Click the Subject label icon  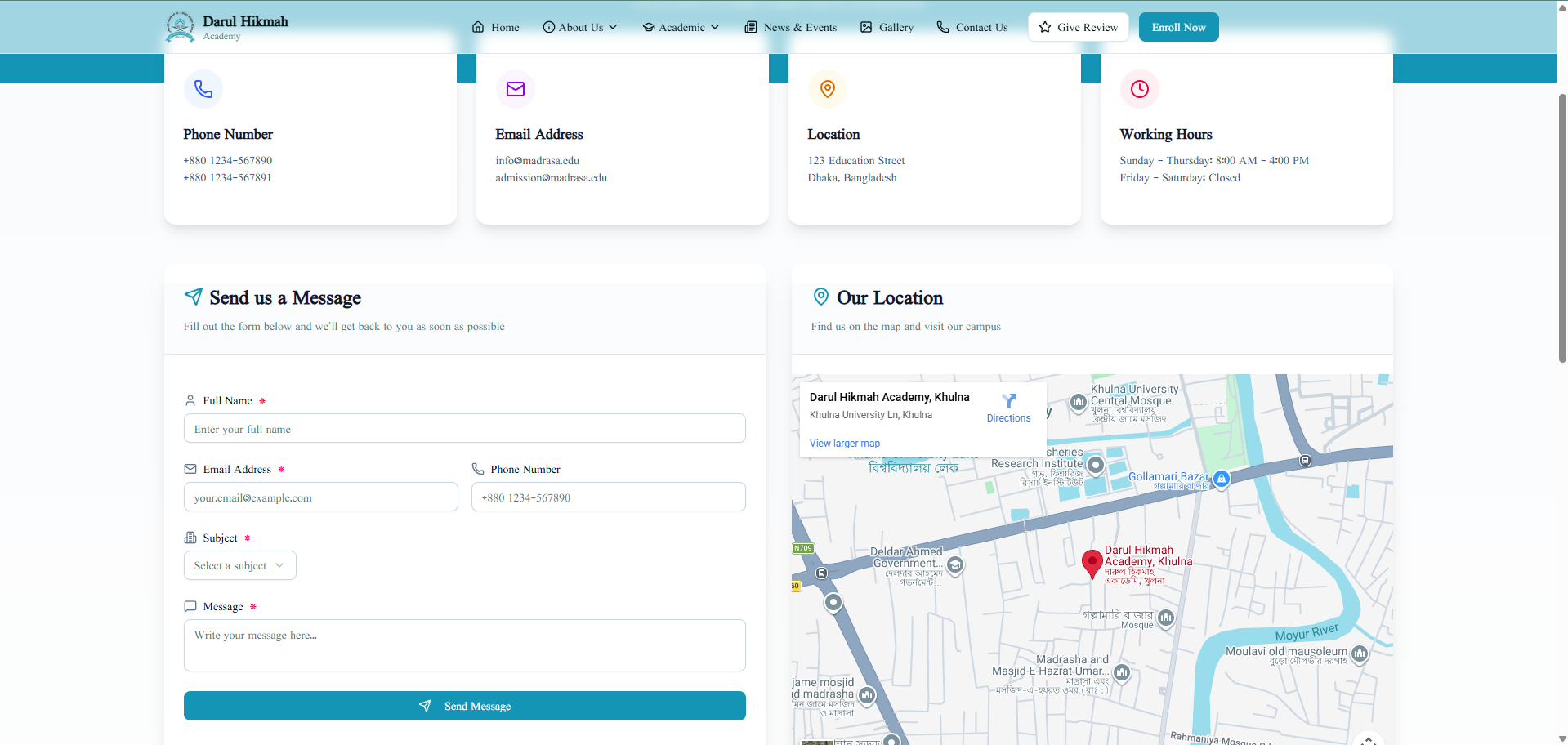pos(190,538)
